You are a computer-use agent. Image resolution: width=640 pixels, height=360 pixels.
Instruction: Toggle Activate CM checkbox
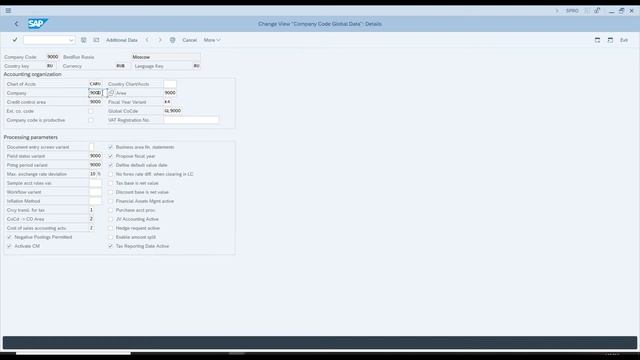coord(9,246)
